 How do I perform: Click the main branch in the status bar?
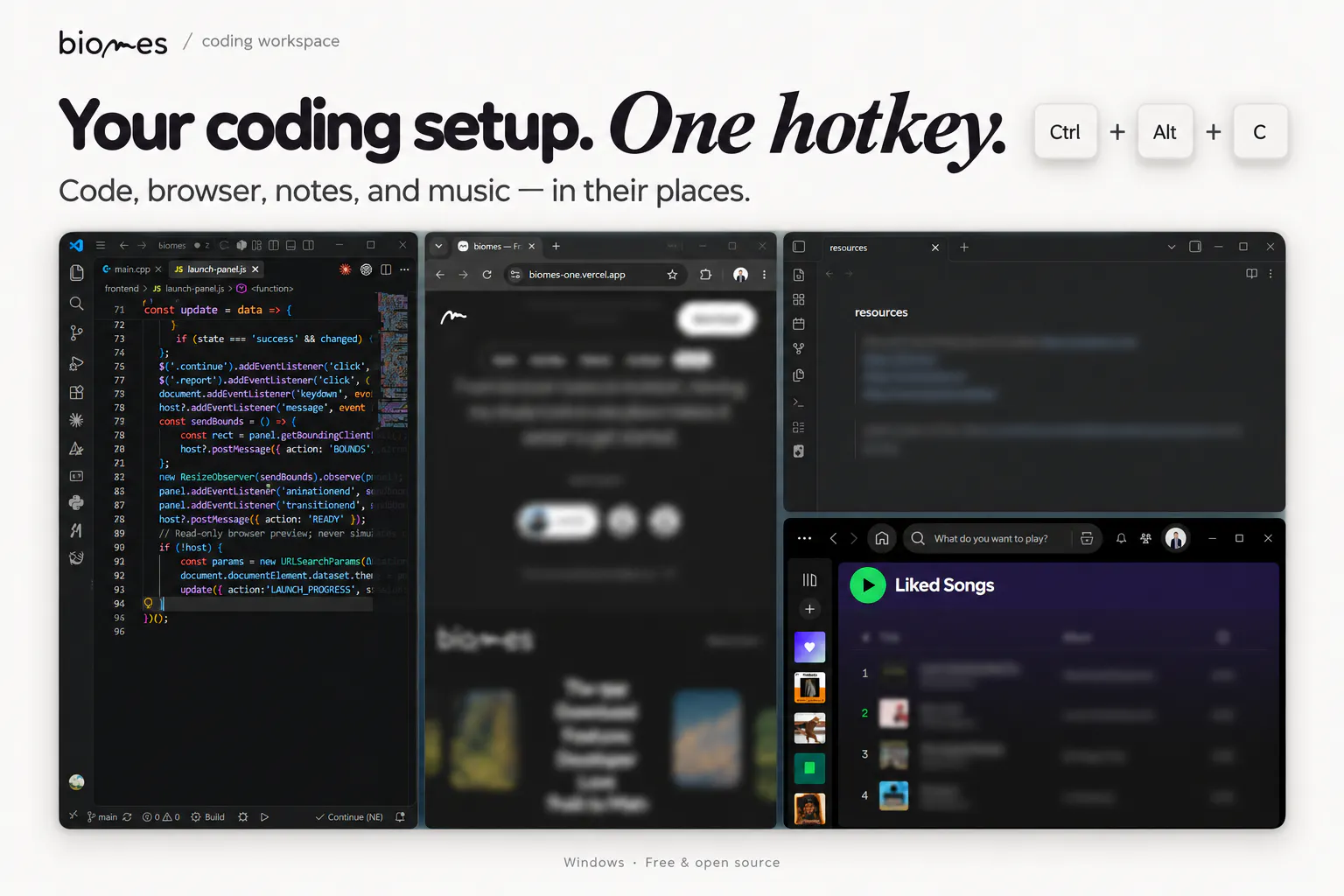(102, 817)
